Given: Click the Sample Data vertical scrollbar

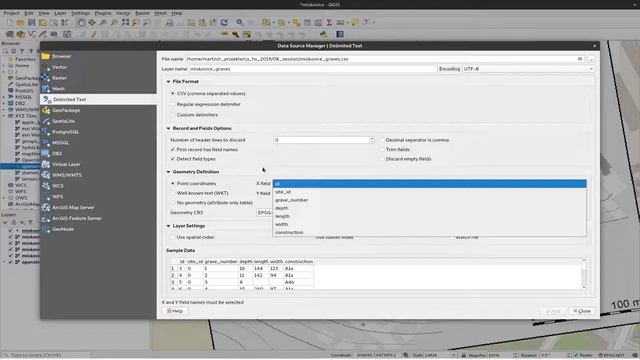Looking at the screenshot, I should (x=584, y=274).
